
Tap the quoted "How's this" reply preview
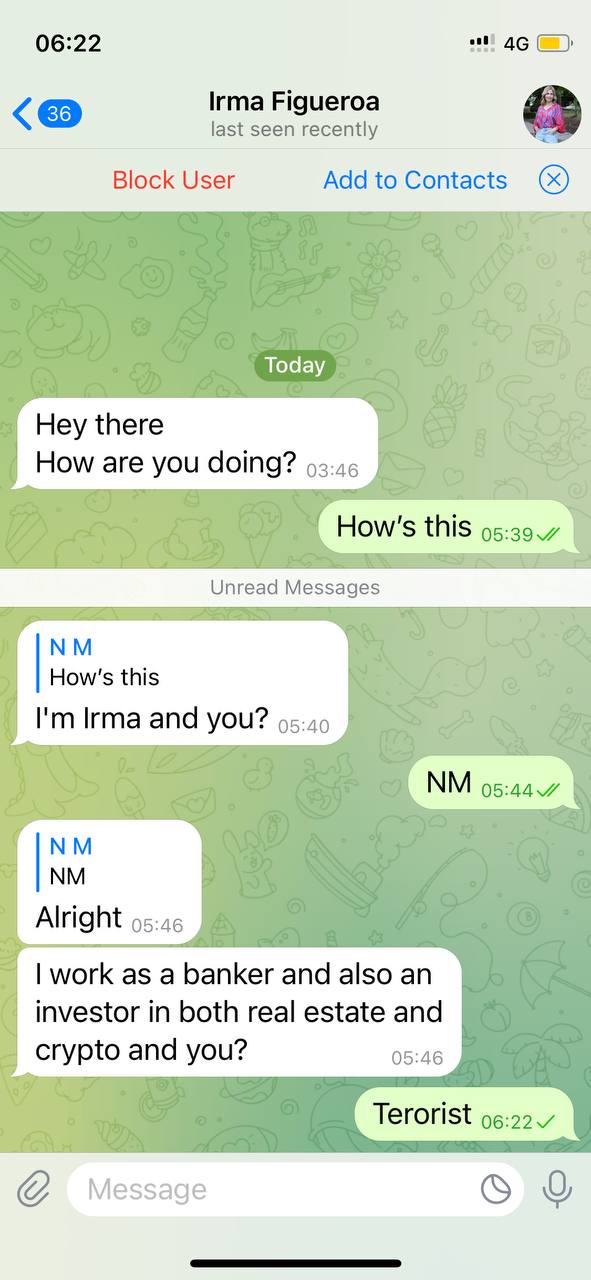pos(105,662)
